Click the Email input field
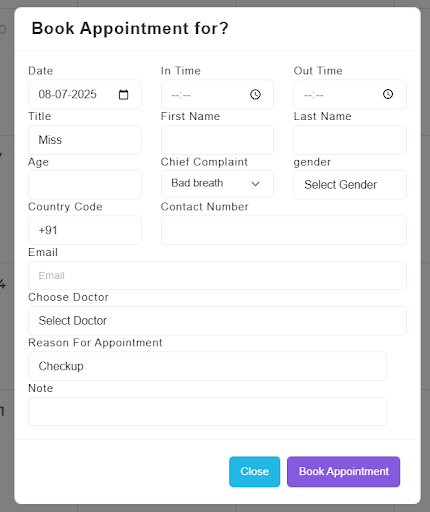 217,276
